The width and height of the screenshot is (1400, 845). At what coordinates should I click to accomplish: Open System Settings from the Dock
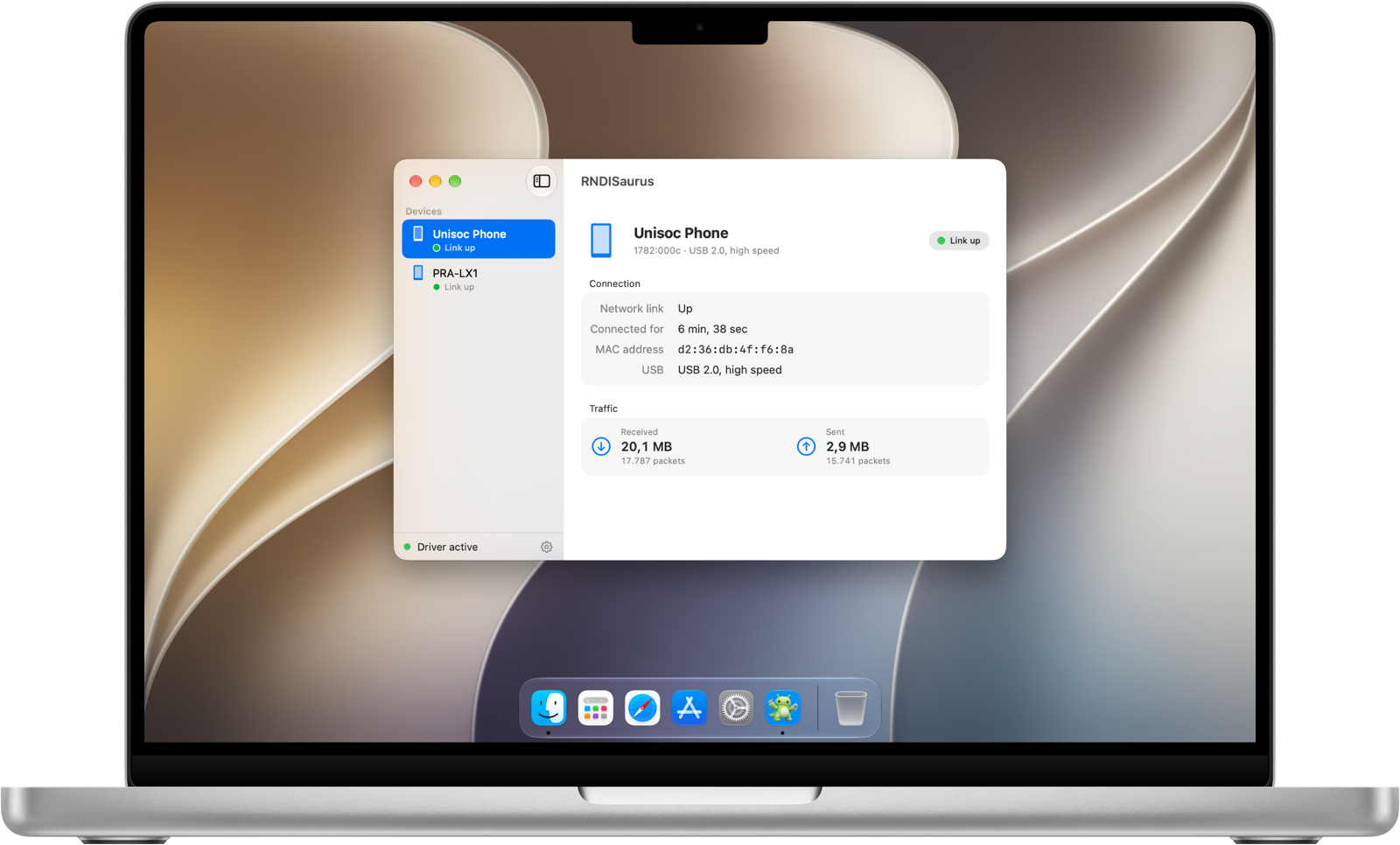click(x=736, y=708)
